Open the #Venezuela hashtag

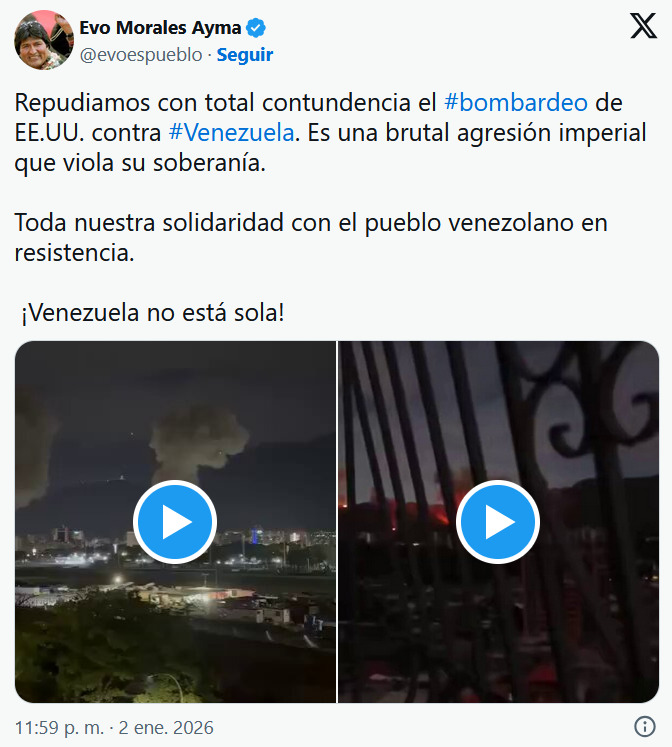tap(231, 132)
